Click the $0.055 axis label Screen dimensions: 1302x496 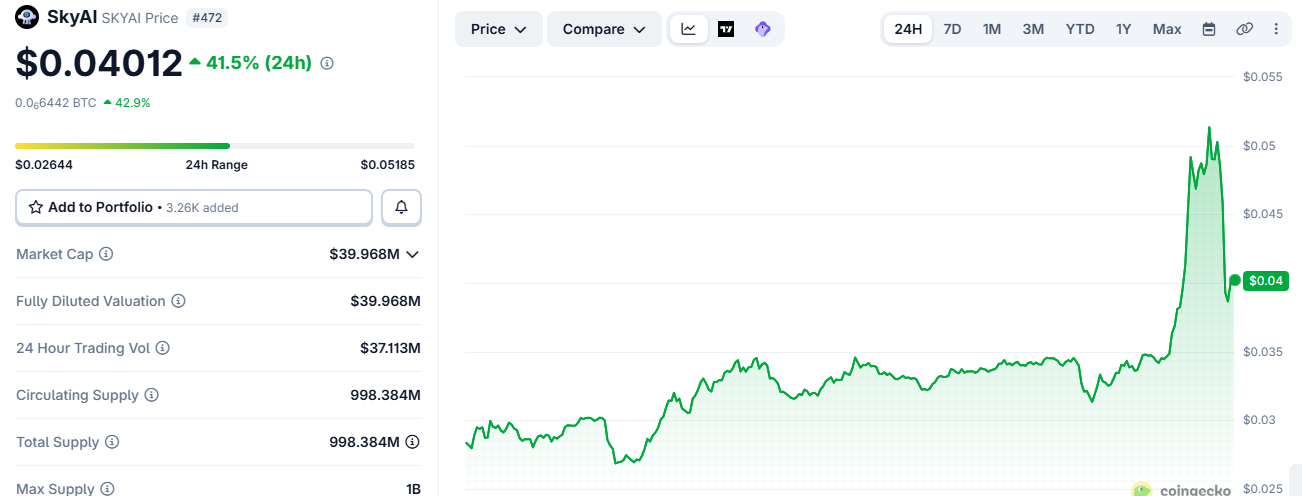(x=1262, y=76)
